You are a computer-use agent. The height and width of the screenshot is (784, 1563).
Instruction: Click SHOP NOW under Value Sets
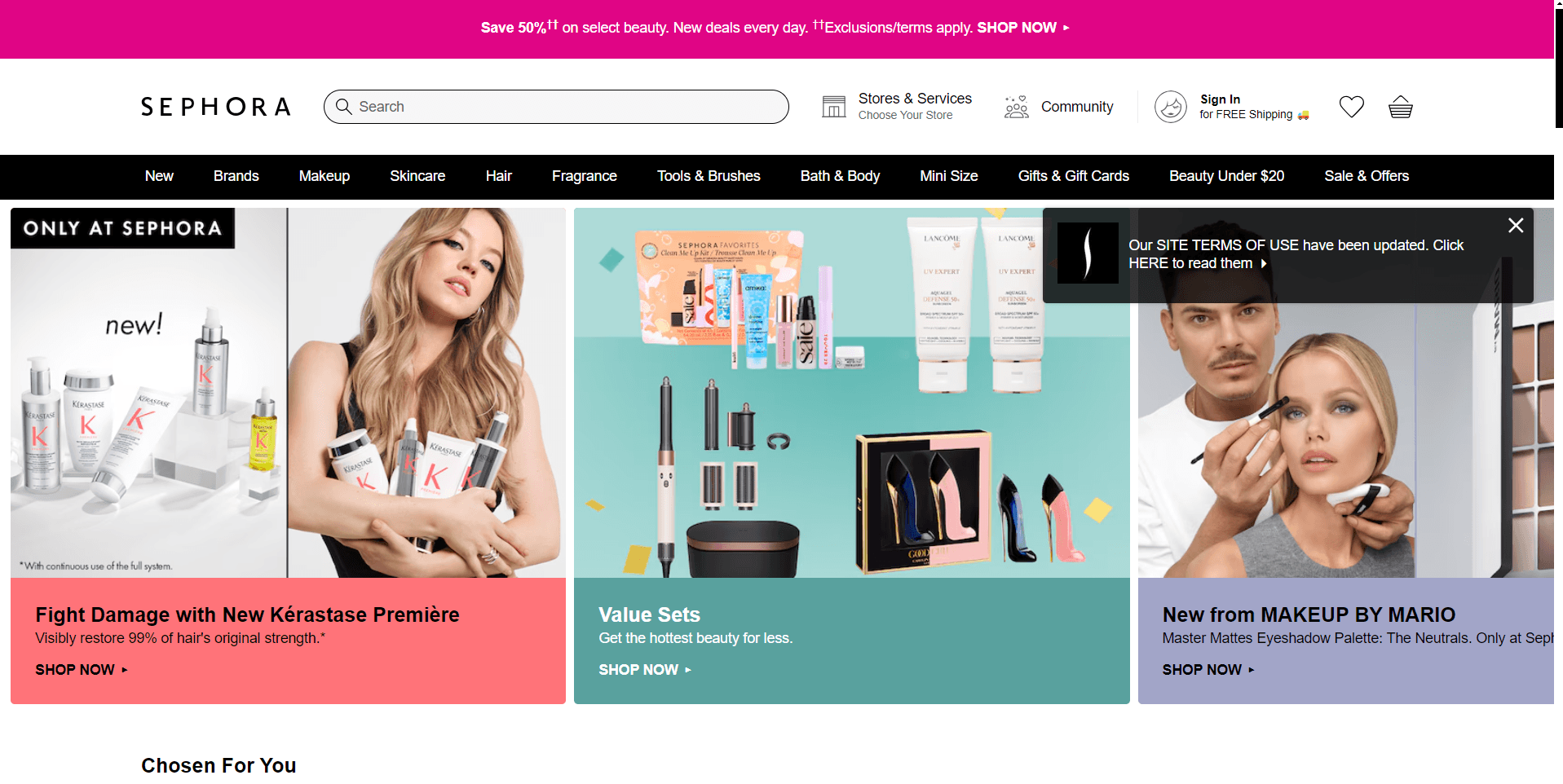645,670
